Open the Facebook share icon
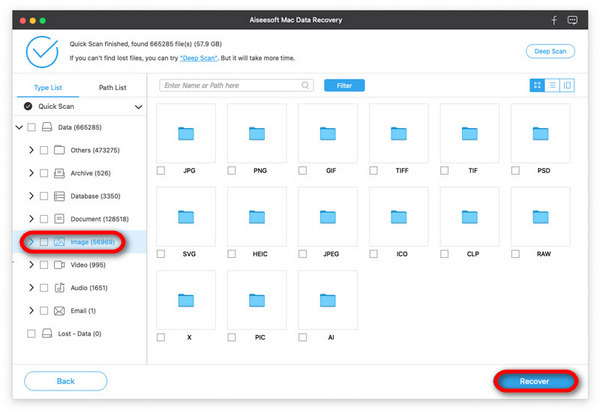This screenshot has height=413, width=600. coord(554,20)
